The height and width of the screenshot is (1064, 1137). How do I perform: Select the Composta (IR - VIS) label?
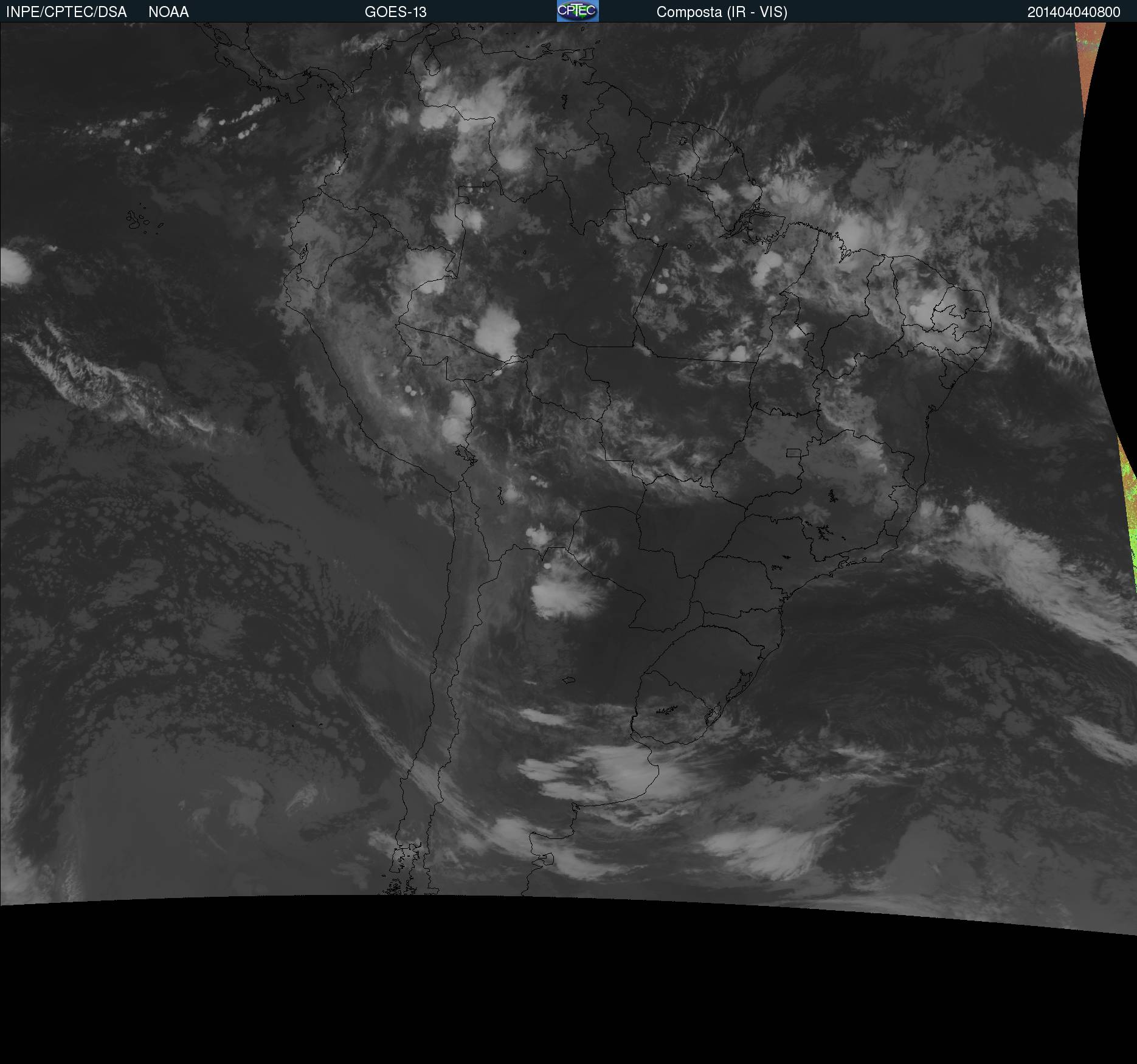click(x=722, y=12)
